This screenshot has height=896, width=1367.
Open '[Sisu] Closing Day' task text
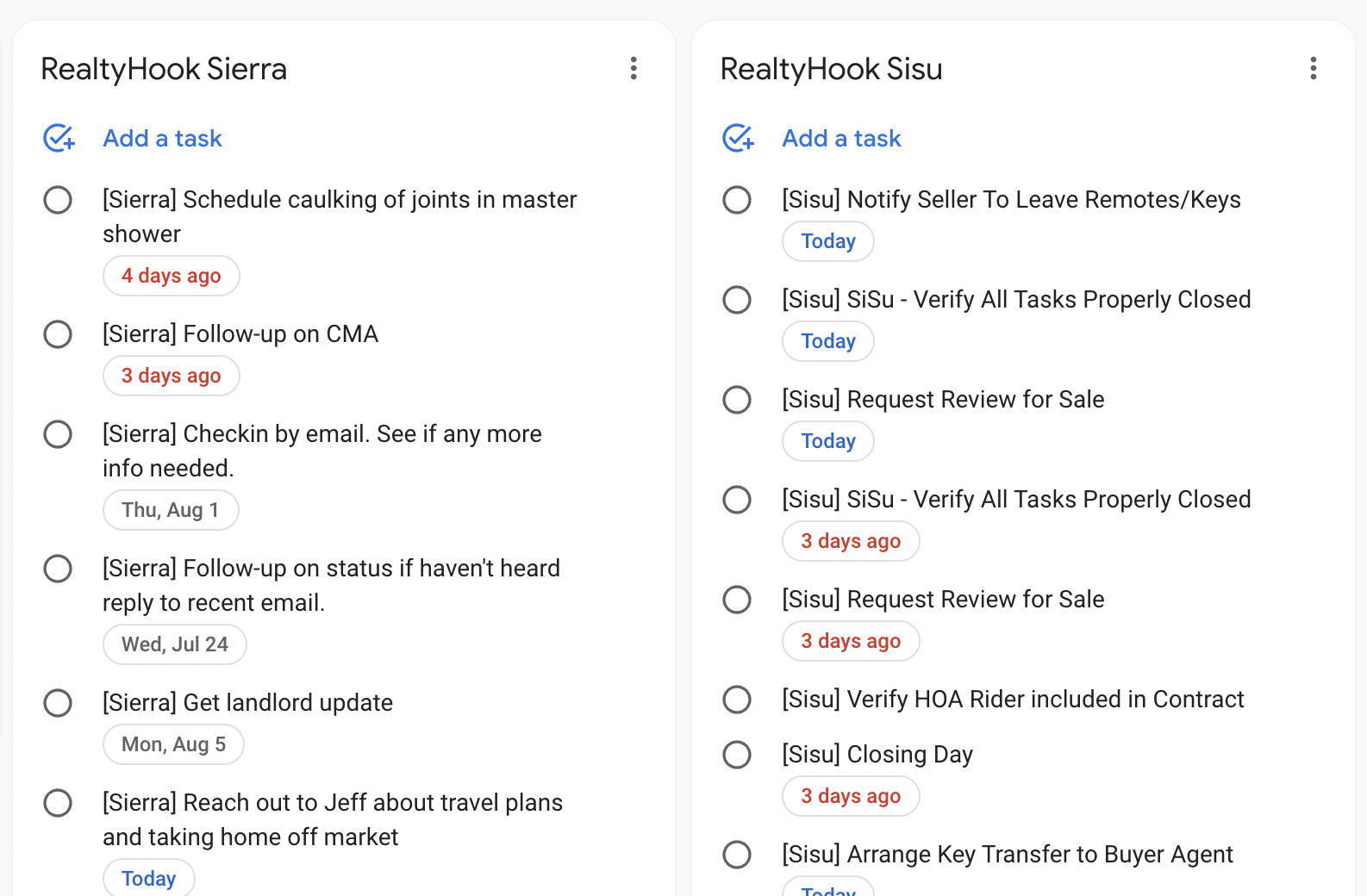pos(877,755)
